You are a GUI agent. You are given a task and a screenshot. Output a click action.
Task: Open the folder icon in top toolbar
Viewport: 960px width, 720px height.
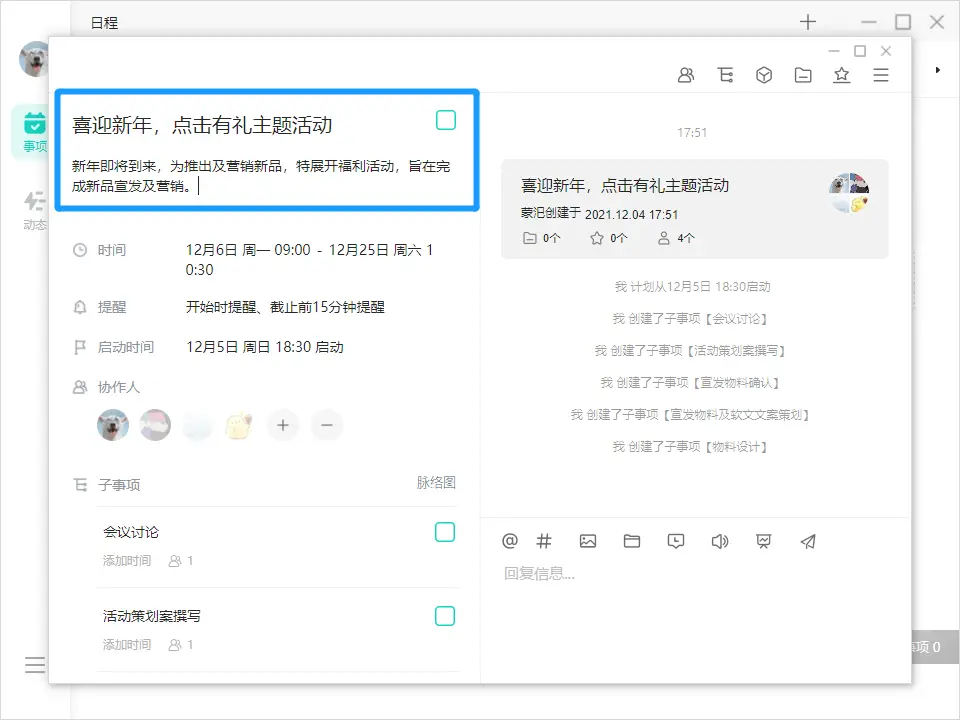[x=803, y=75]
